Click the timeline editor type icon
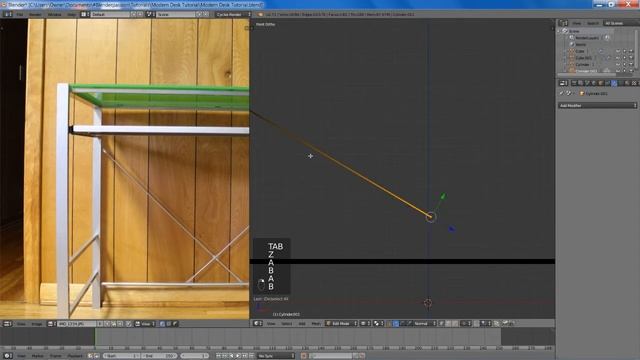The image size is (640, 360). click(x=7, y=356)
